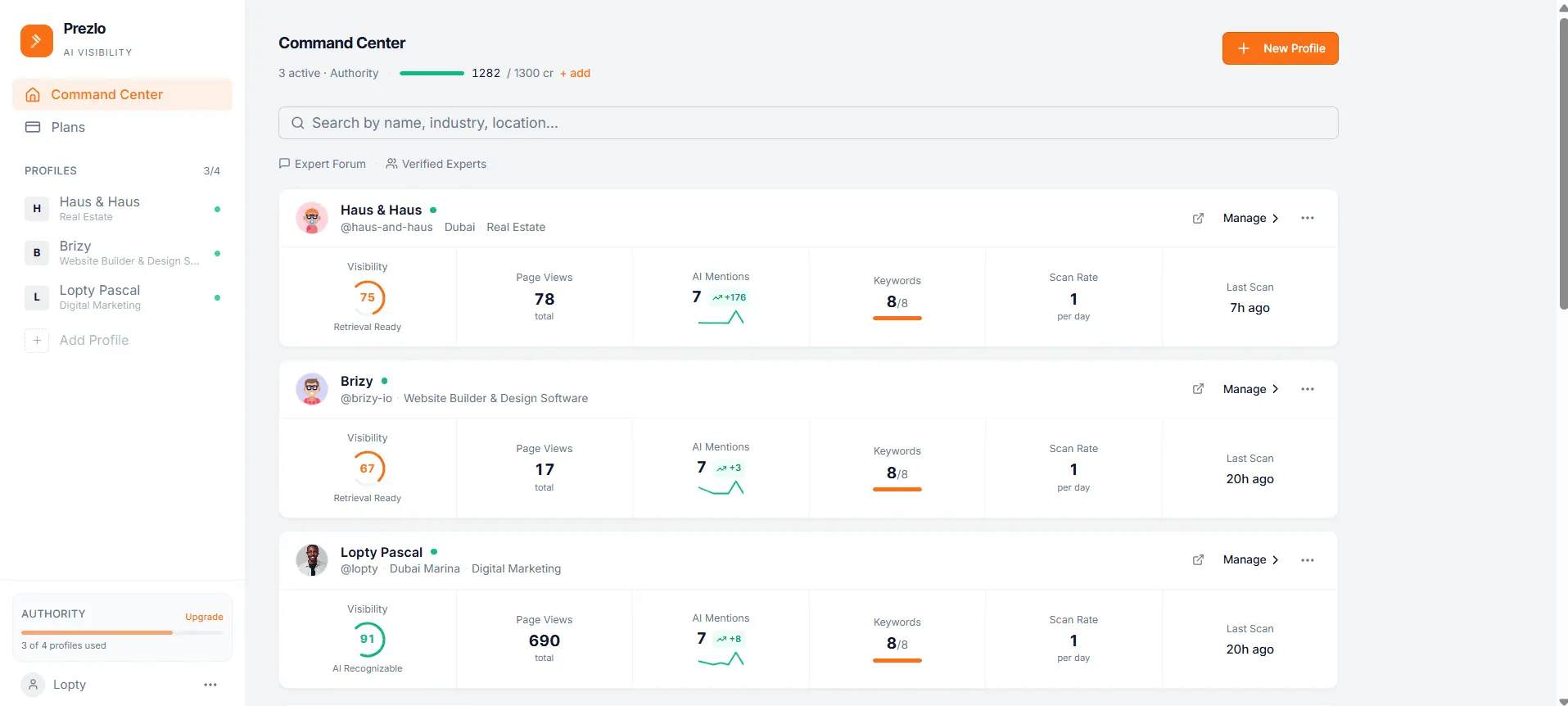
Task: Click the search magnifier icon
Action: click(x=298, y=123)
